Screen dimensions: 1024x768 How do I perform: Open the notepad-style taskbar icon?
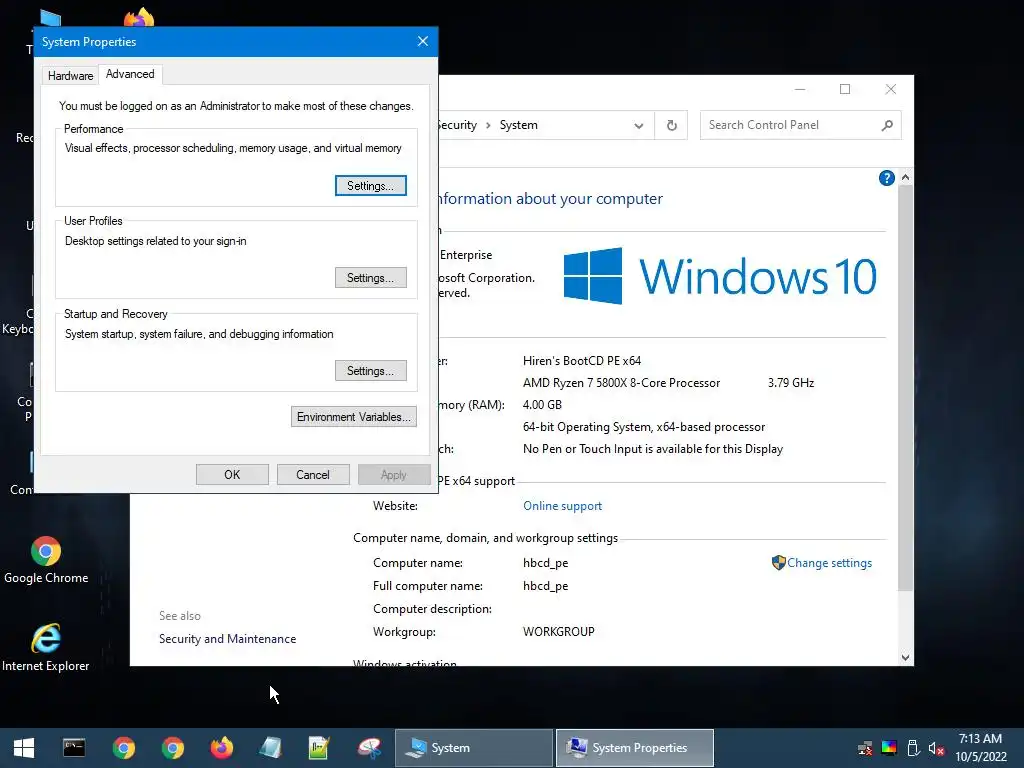(270, 748)
